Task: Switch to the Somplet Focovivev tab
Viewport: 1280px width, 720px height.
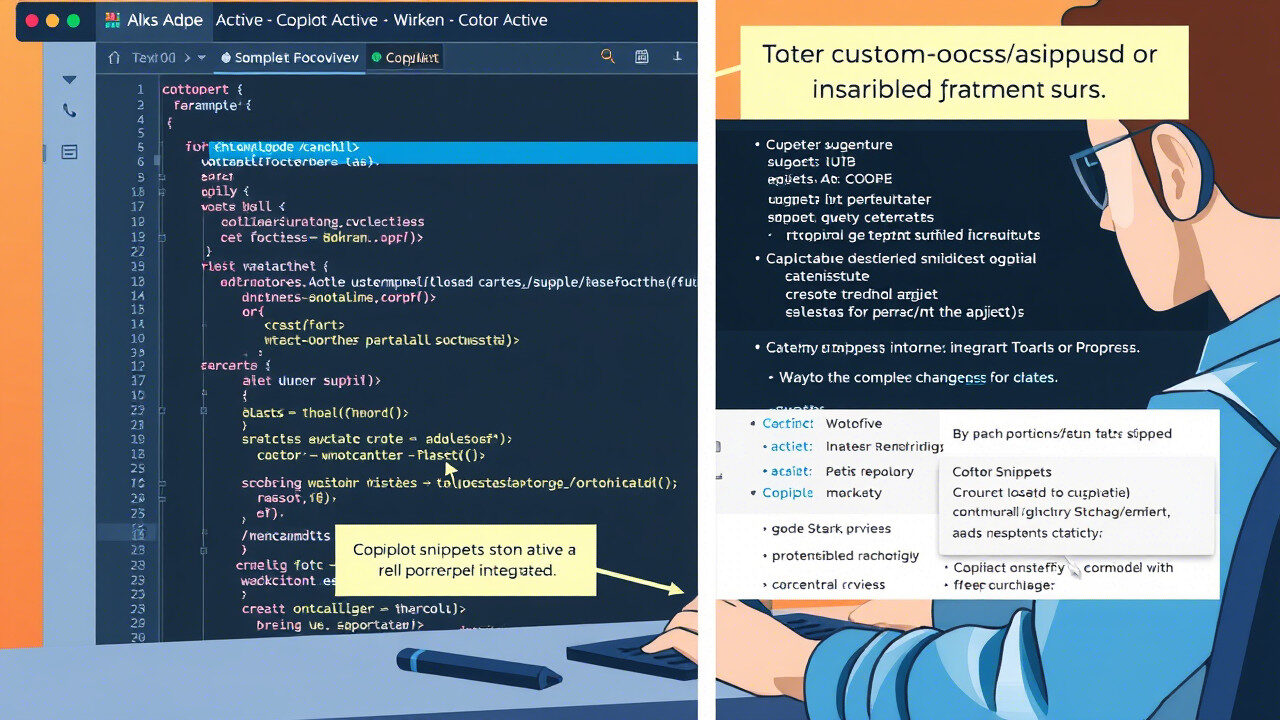Action: pos(290,58)
